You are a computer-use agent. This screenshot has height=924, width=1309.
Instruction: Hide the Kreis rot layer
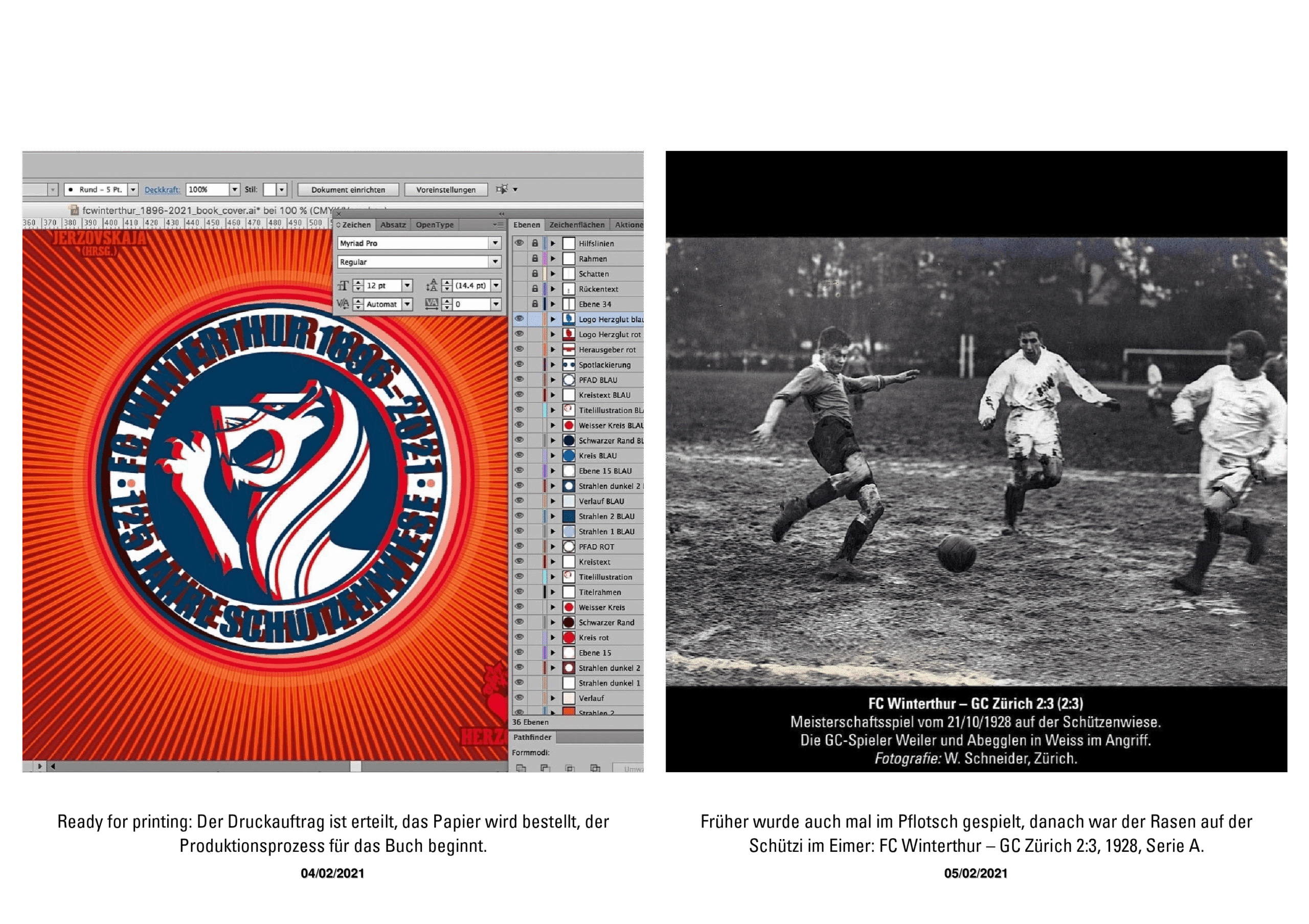519,637
